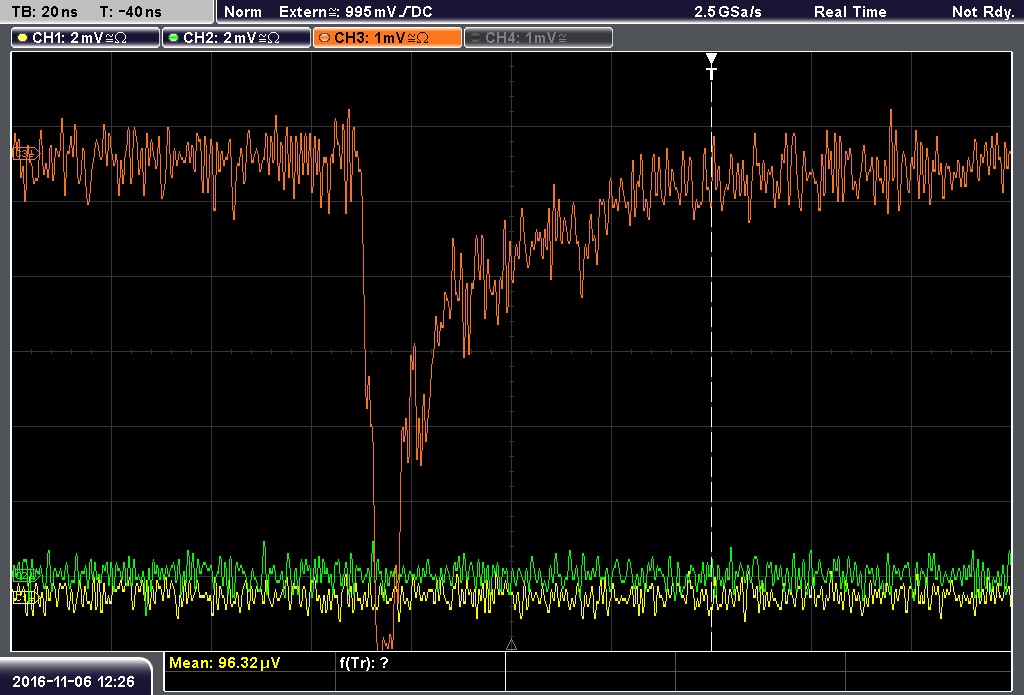Click the green CH2 ground level marker
This screenshot has height=695, width=1024.
25,575
